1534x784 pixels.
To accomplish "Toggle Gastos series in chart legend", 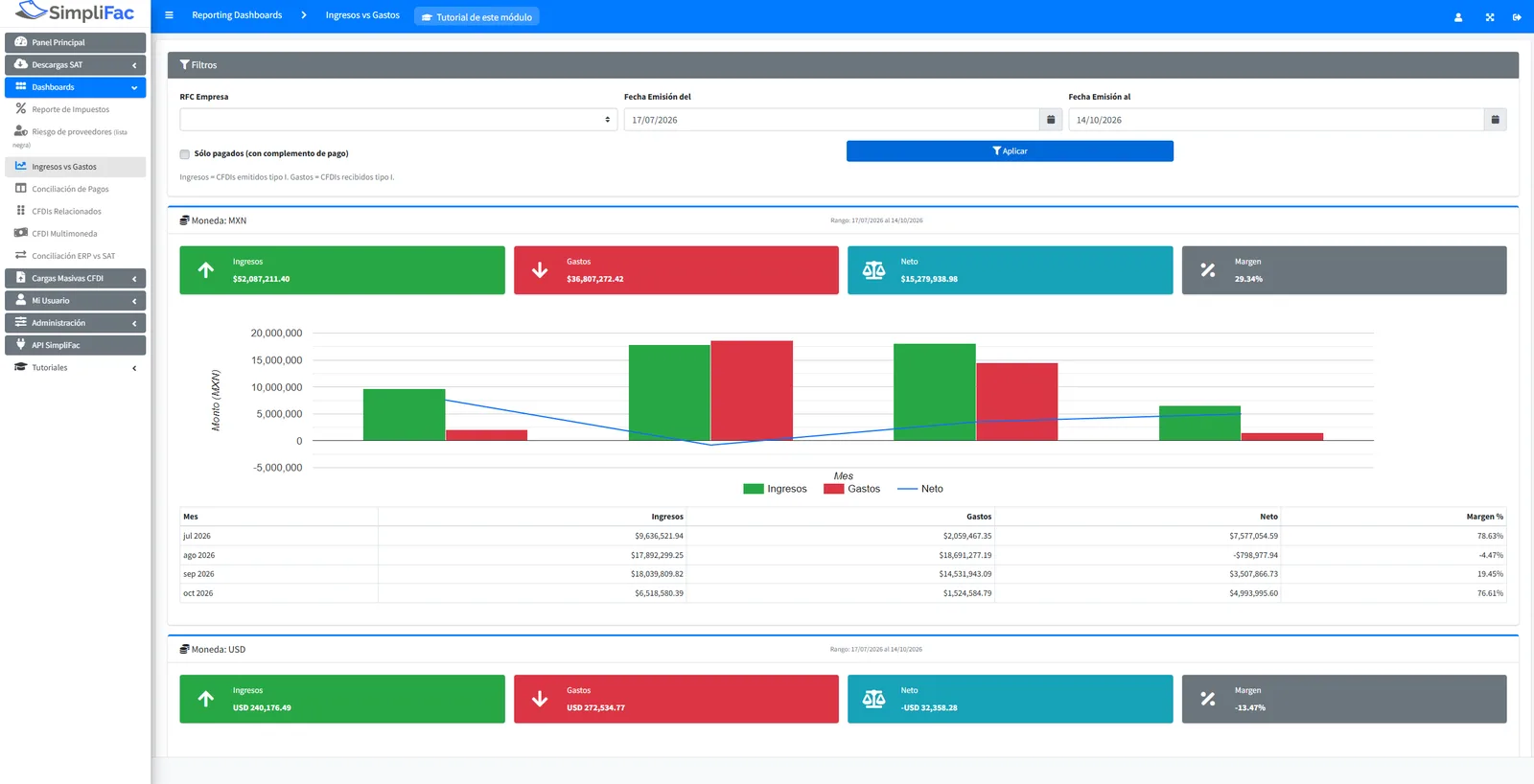I will coord(851,489).
